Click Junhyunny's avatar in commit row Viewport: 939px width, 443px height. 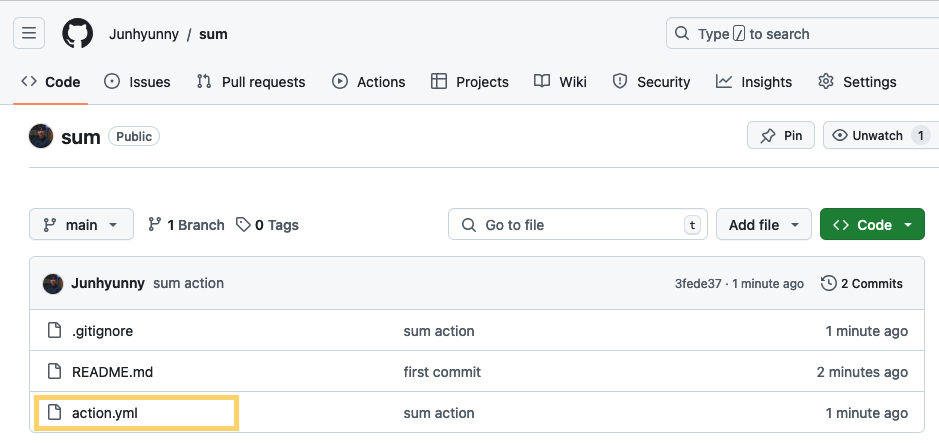[53, 283]
